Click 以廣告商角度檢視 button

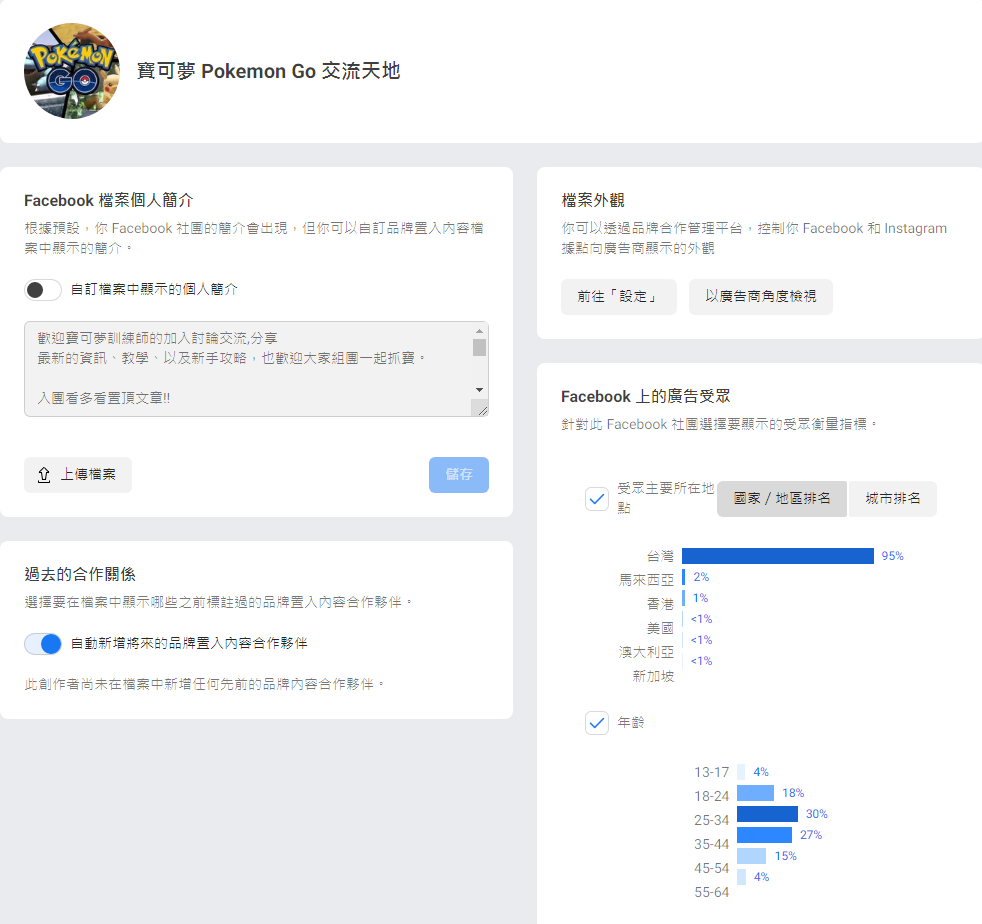(761, 297)
